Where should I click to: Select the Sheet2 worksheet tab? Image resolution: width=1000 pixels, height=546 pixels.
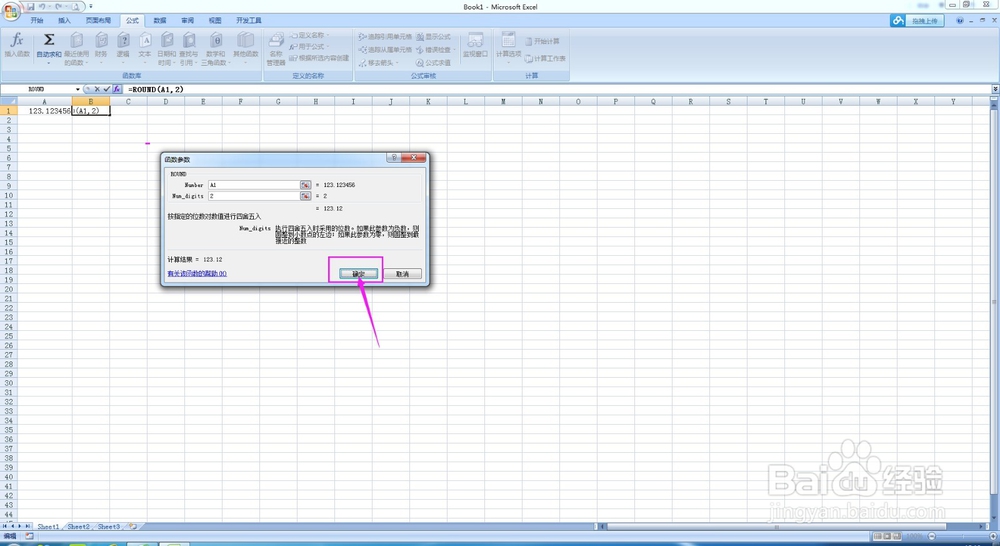click(x=78, y=527)
